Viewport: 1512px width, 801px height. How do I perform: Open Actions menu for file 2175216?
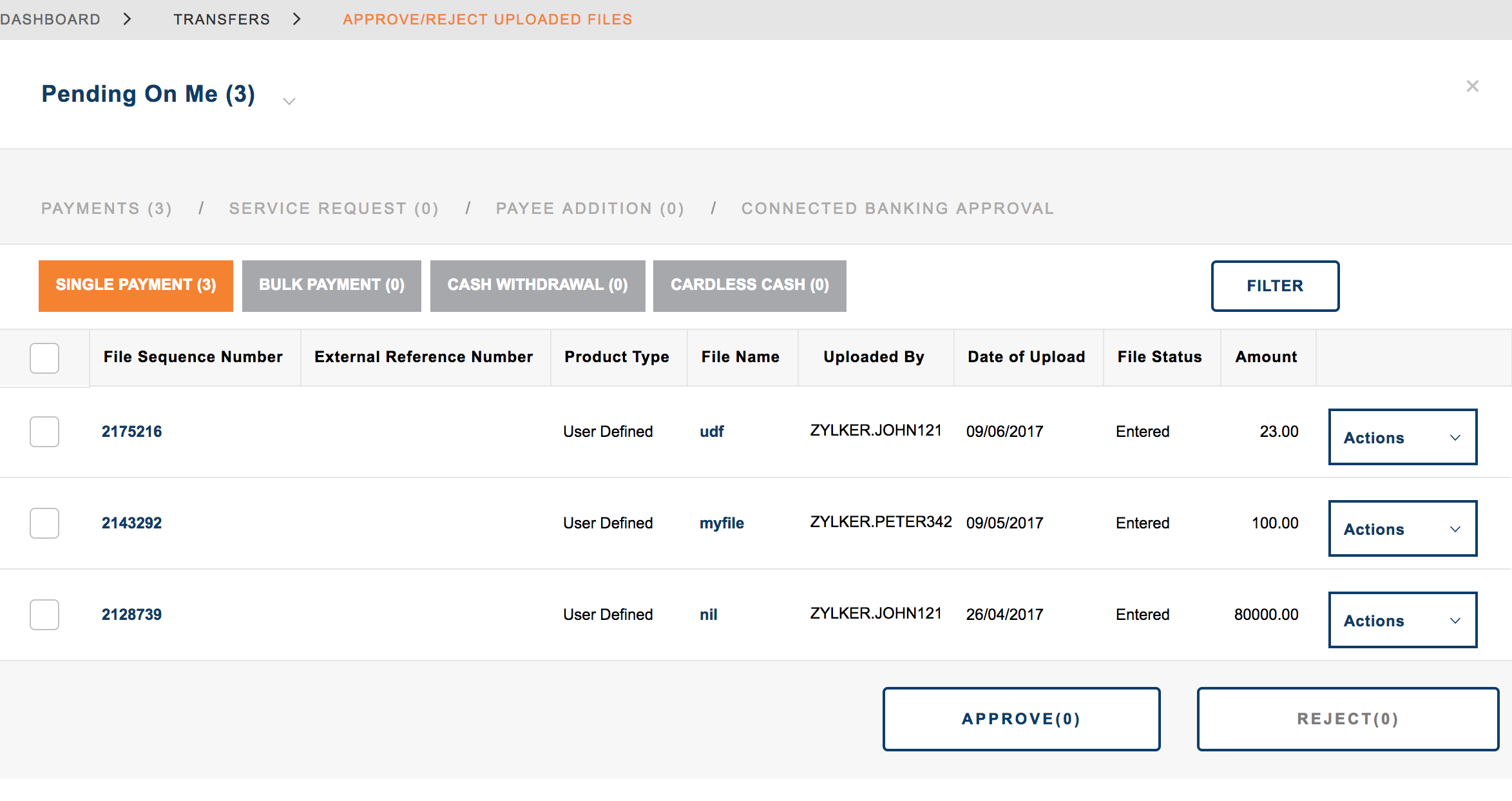click(1402, 437)
